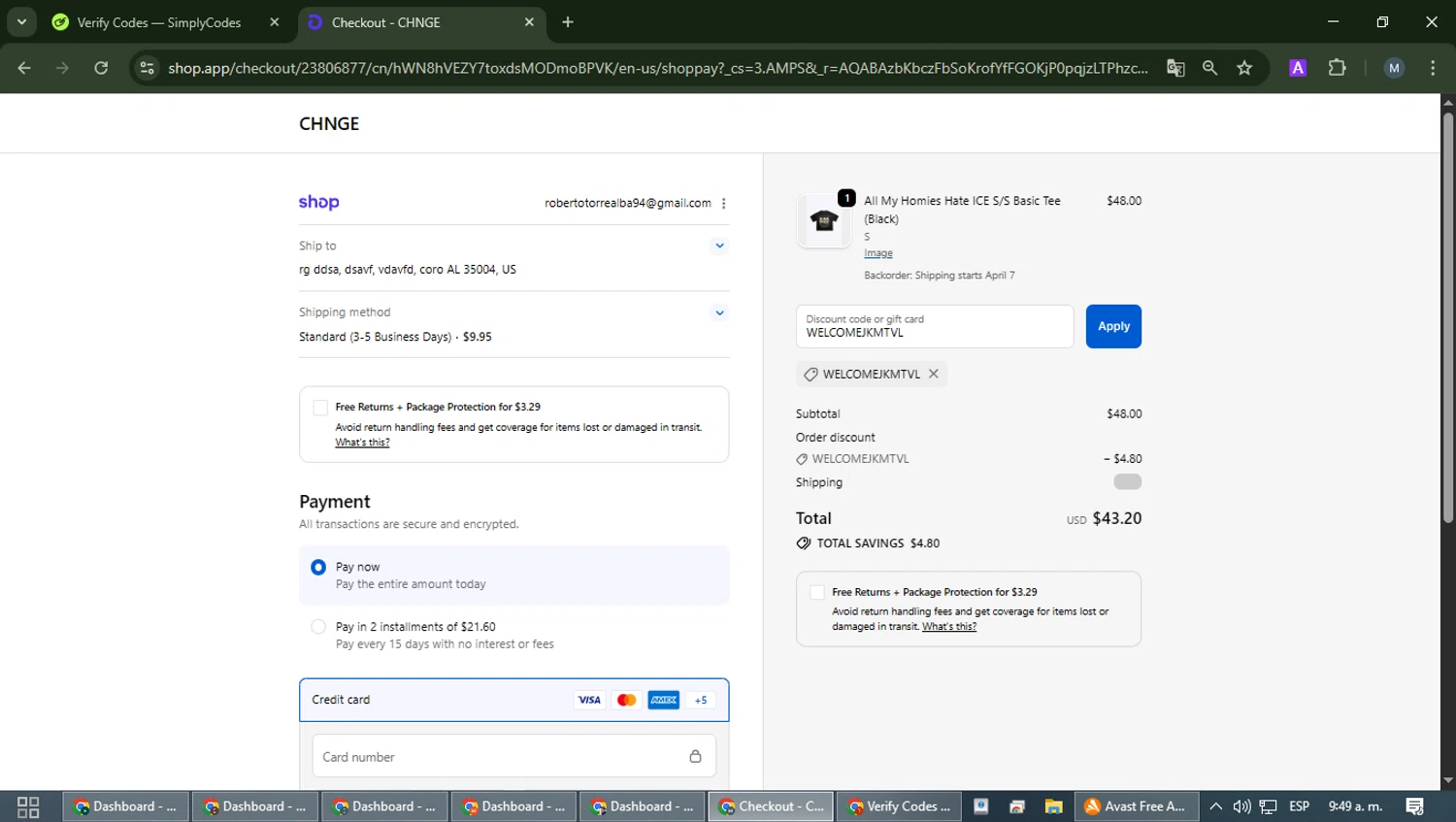
Task: Focus the Card number field
Action: coord(513,756)
